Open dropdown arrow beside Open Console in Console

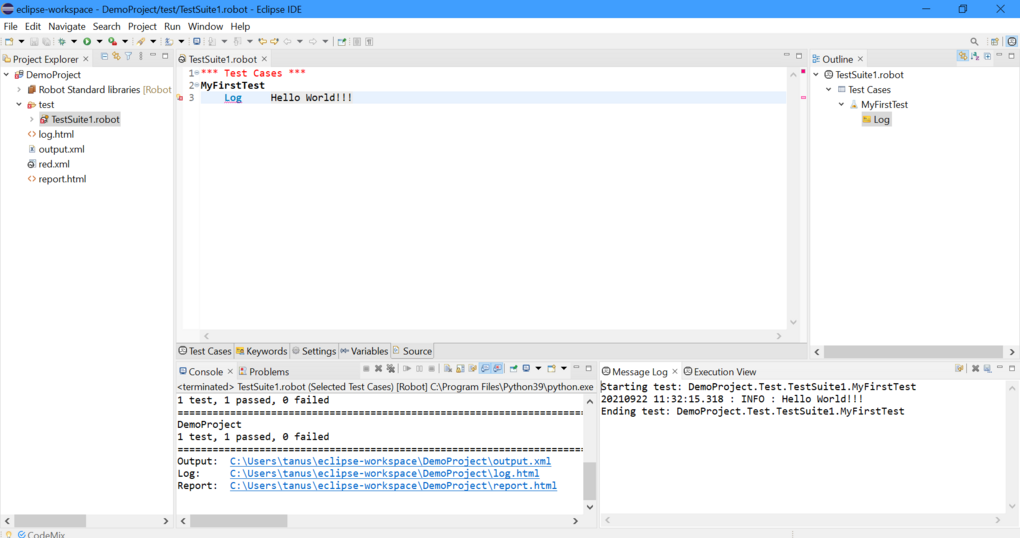[564, 369]
